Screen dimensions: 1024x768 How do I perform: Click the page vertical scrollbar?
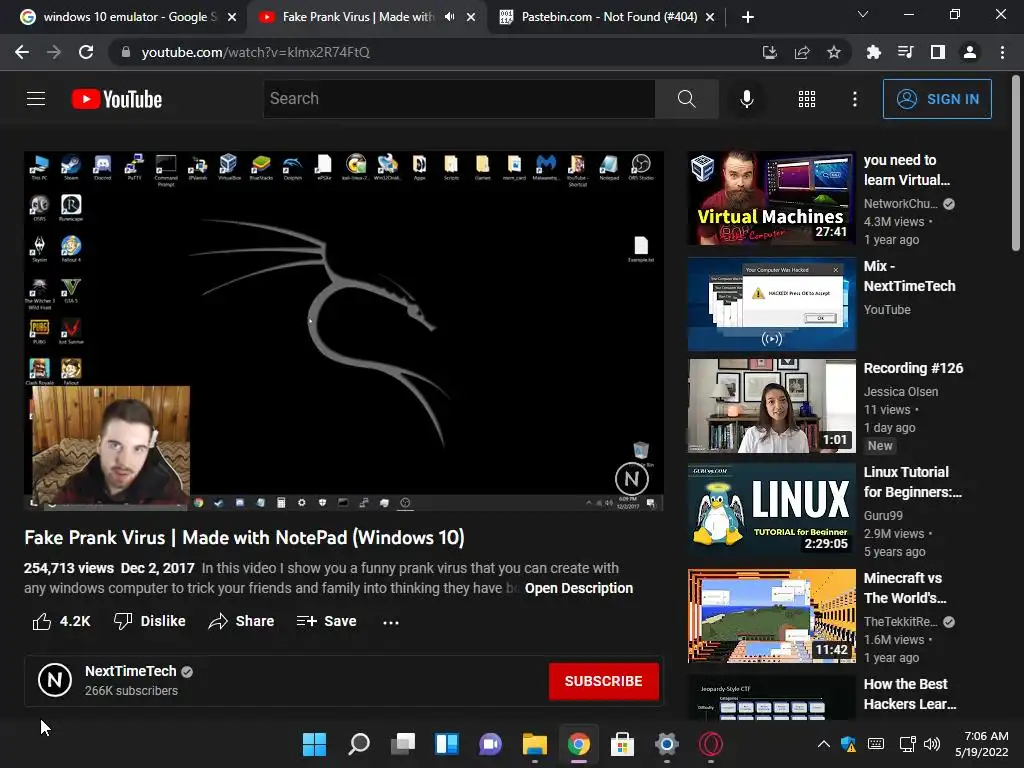(x=1016, y=163)
